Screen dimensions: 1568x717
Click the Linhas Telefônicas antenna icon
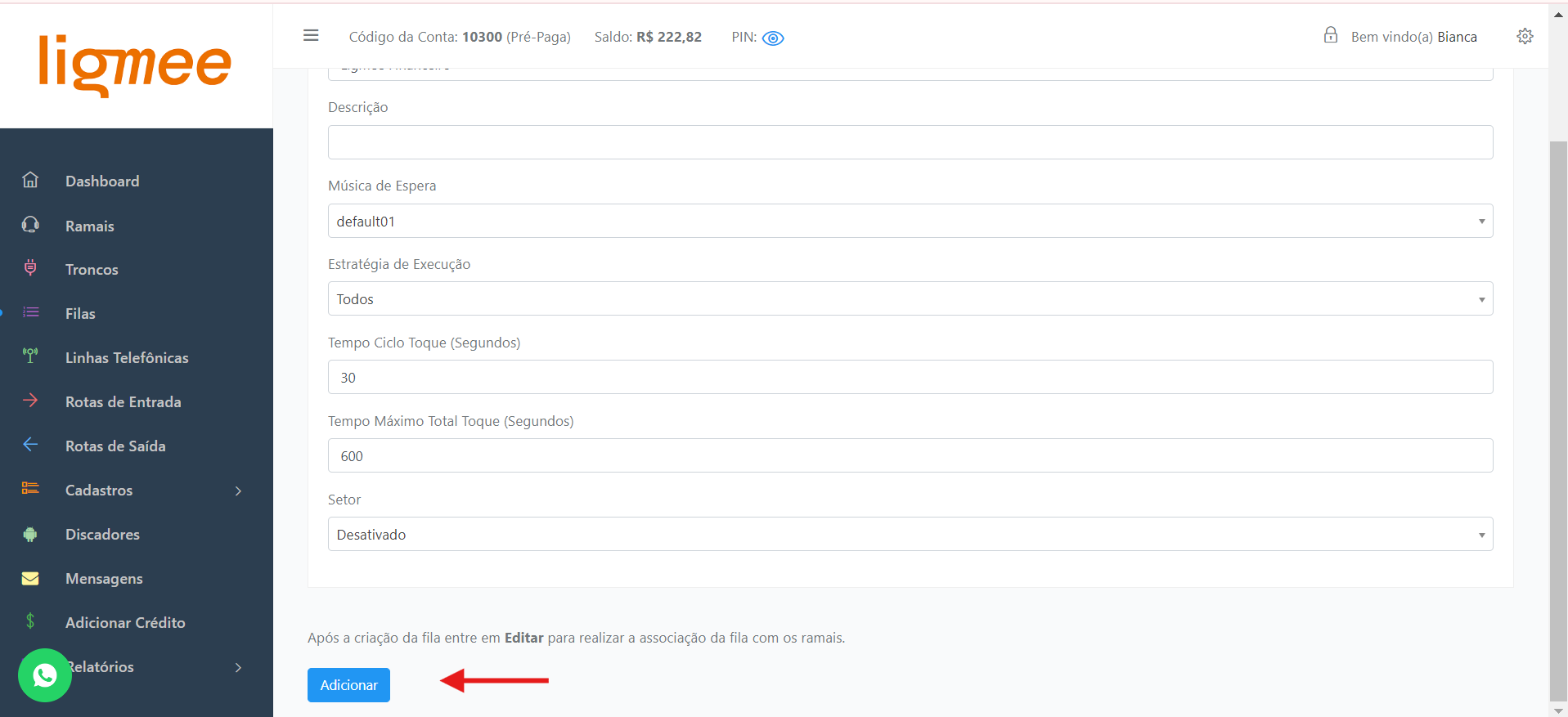30,356
